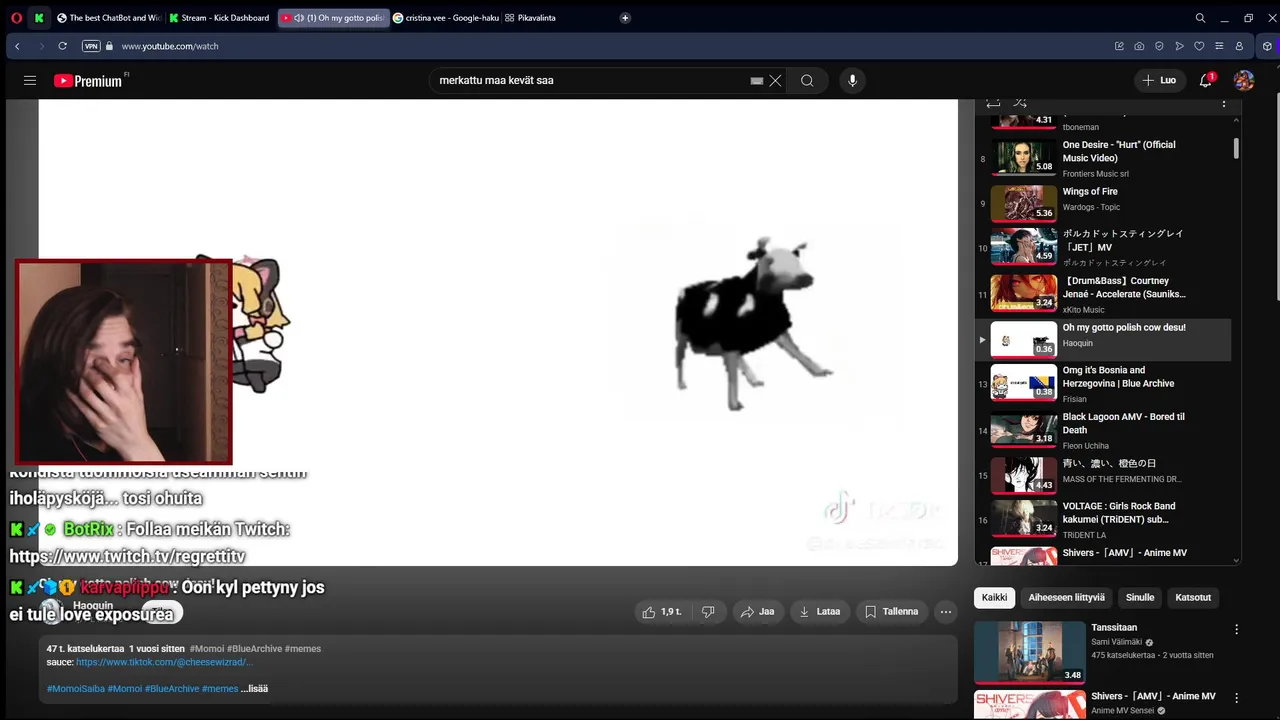
Task: Expand description with ...lisää
Action: tap(254, 688)
